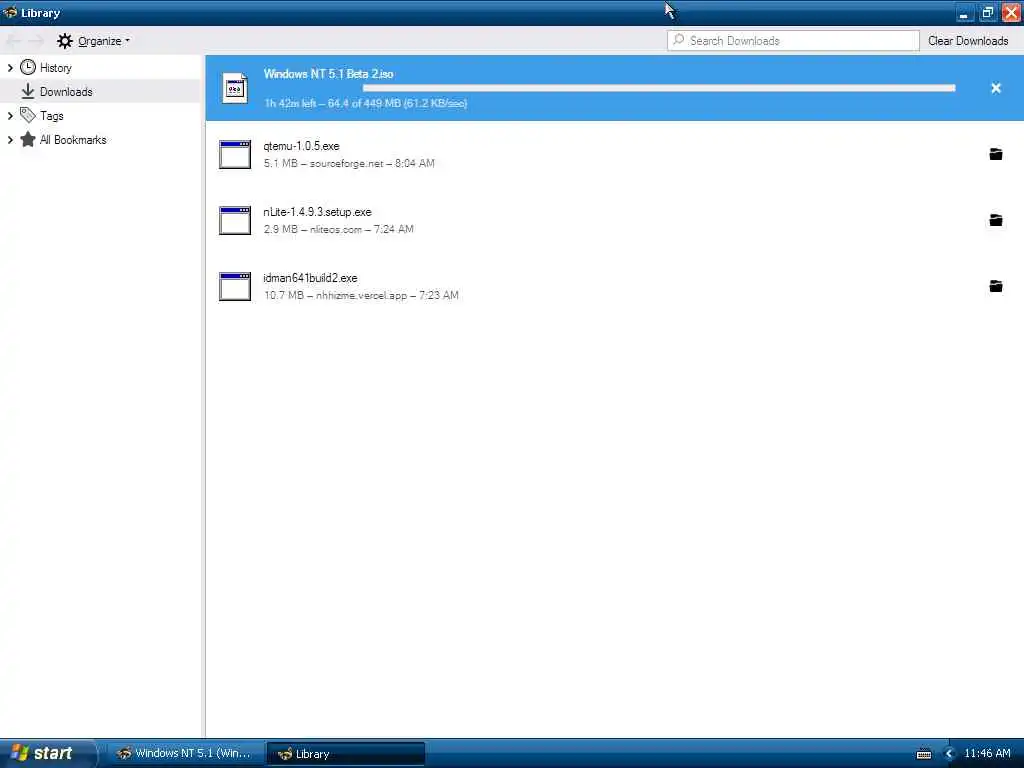Click the History clock icon
Screen dimensions: 1024x768
[28, 67]
